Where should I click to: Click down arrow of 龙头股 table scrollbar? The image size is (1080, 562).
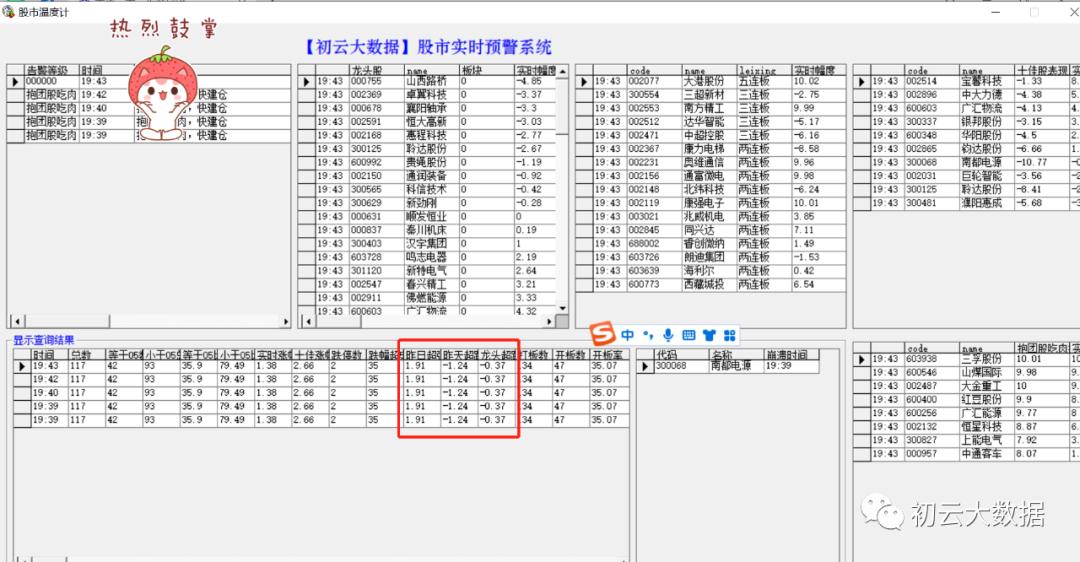tap(562, 308)
